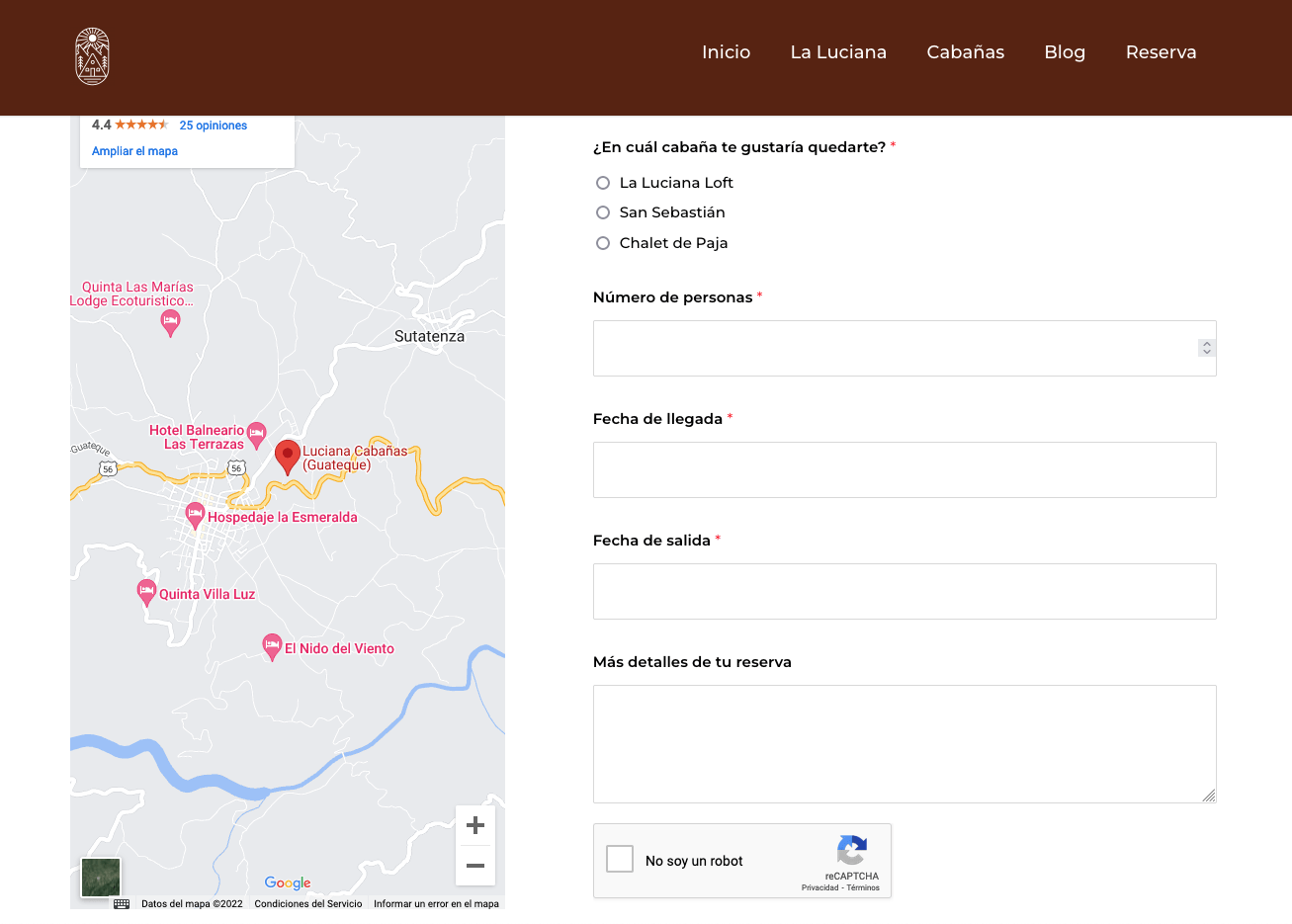
Task: Click the Quinta Villa Luz hotel marker
Action: click(146, 591)
